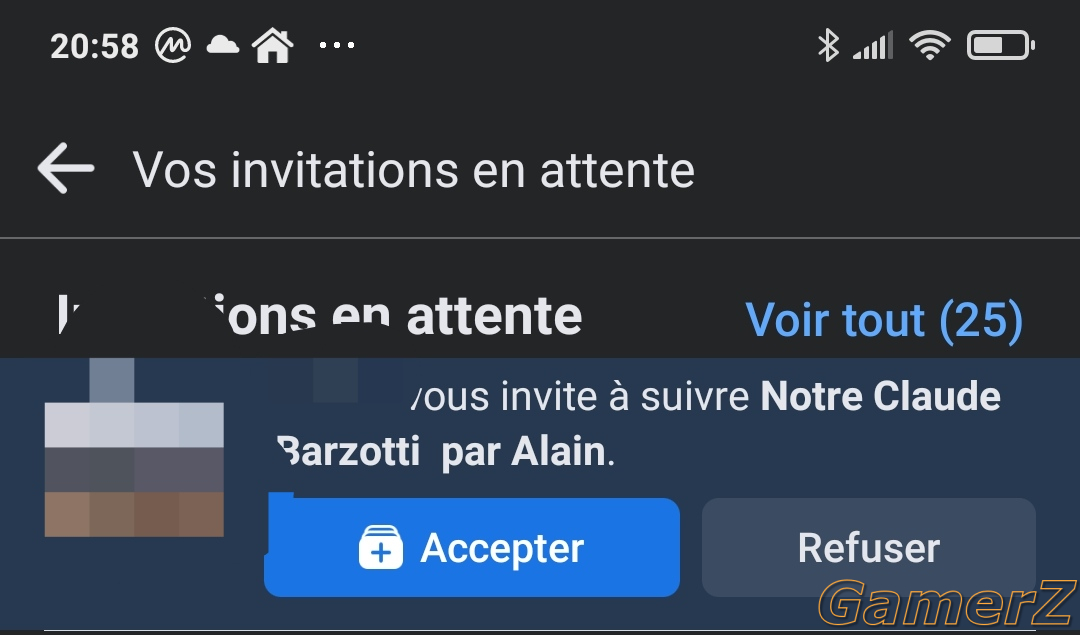Tap the three-dots overflow in status bar
This screenshot has width=1080, height=635.
[x=337, y=45]
